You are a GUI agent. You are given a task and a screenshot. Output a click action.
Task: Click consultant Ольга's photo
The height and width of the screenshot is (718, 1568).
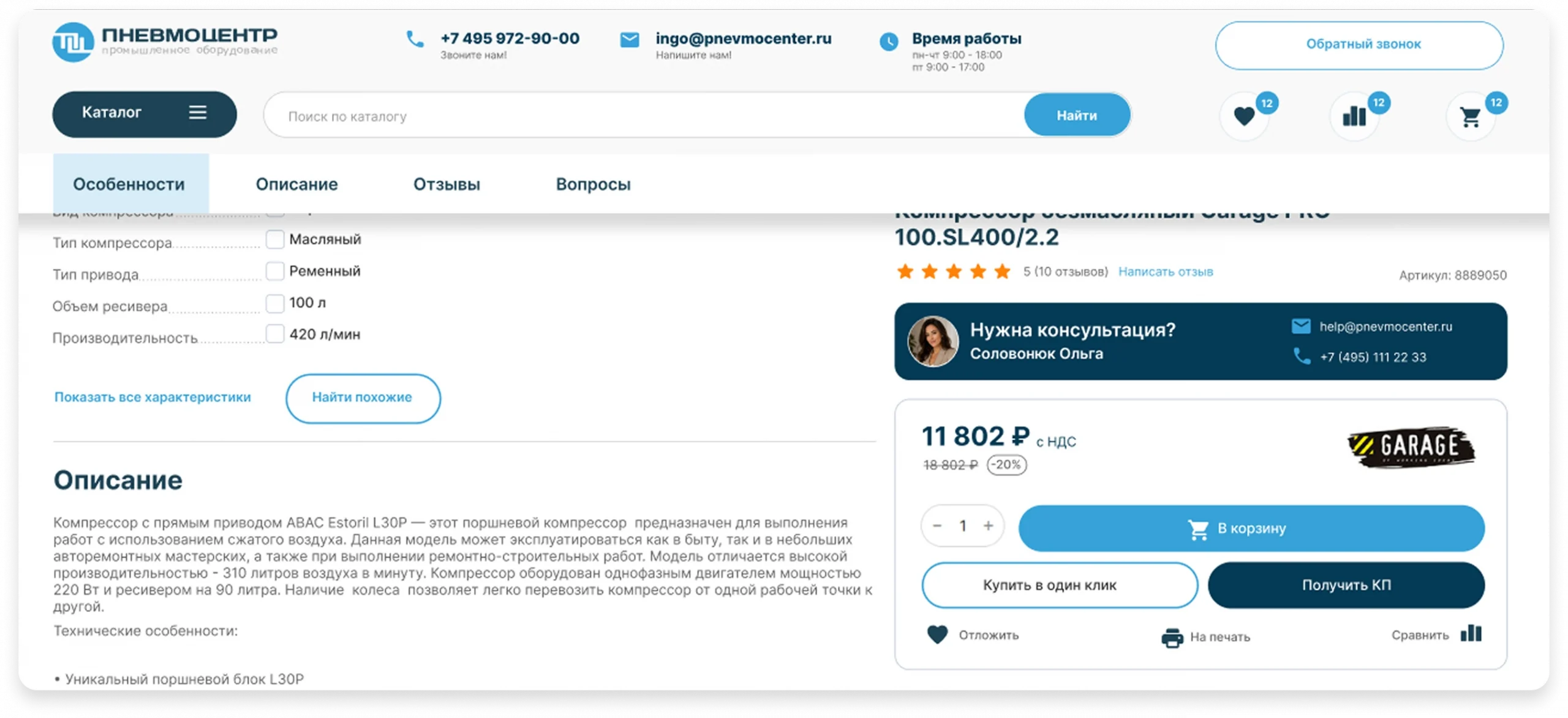tap(932, 342)
